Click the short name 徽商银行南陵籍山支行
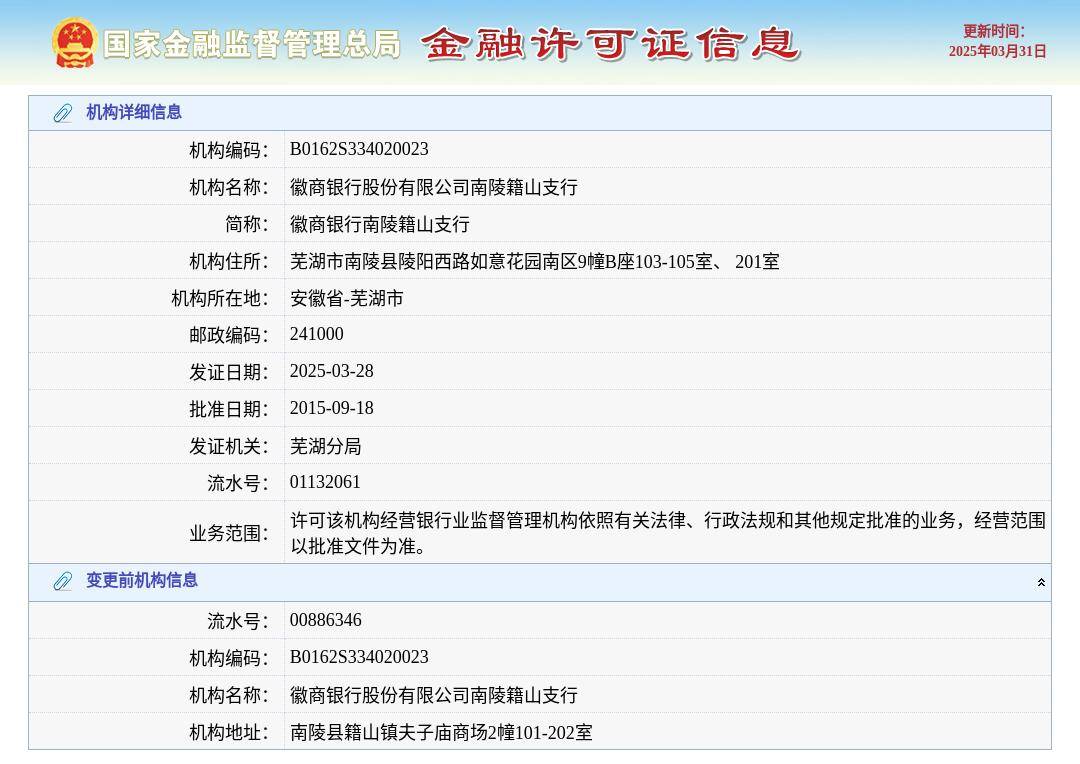The width and height of the screenshot is (1080, 764). click(379, 223)
